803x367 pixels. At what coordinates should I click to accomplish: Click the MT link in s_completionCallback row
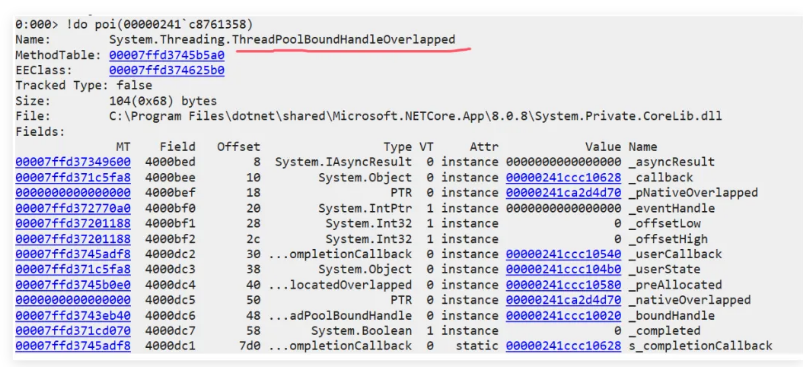(x=73, y=346)
